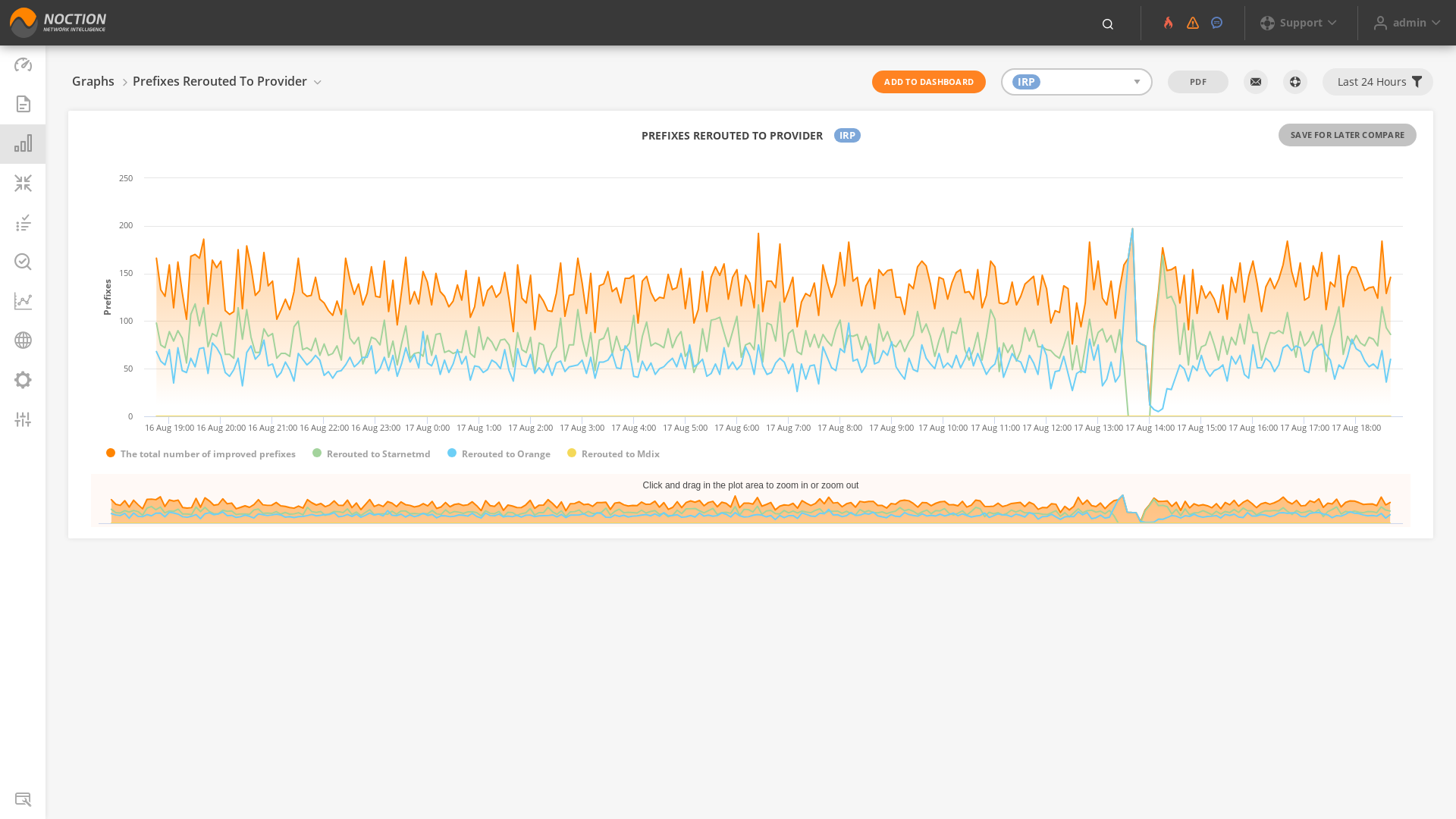
Task: Click the admin user icon
Action: pos(1380,24)
